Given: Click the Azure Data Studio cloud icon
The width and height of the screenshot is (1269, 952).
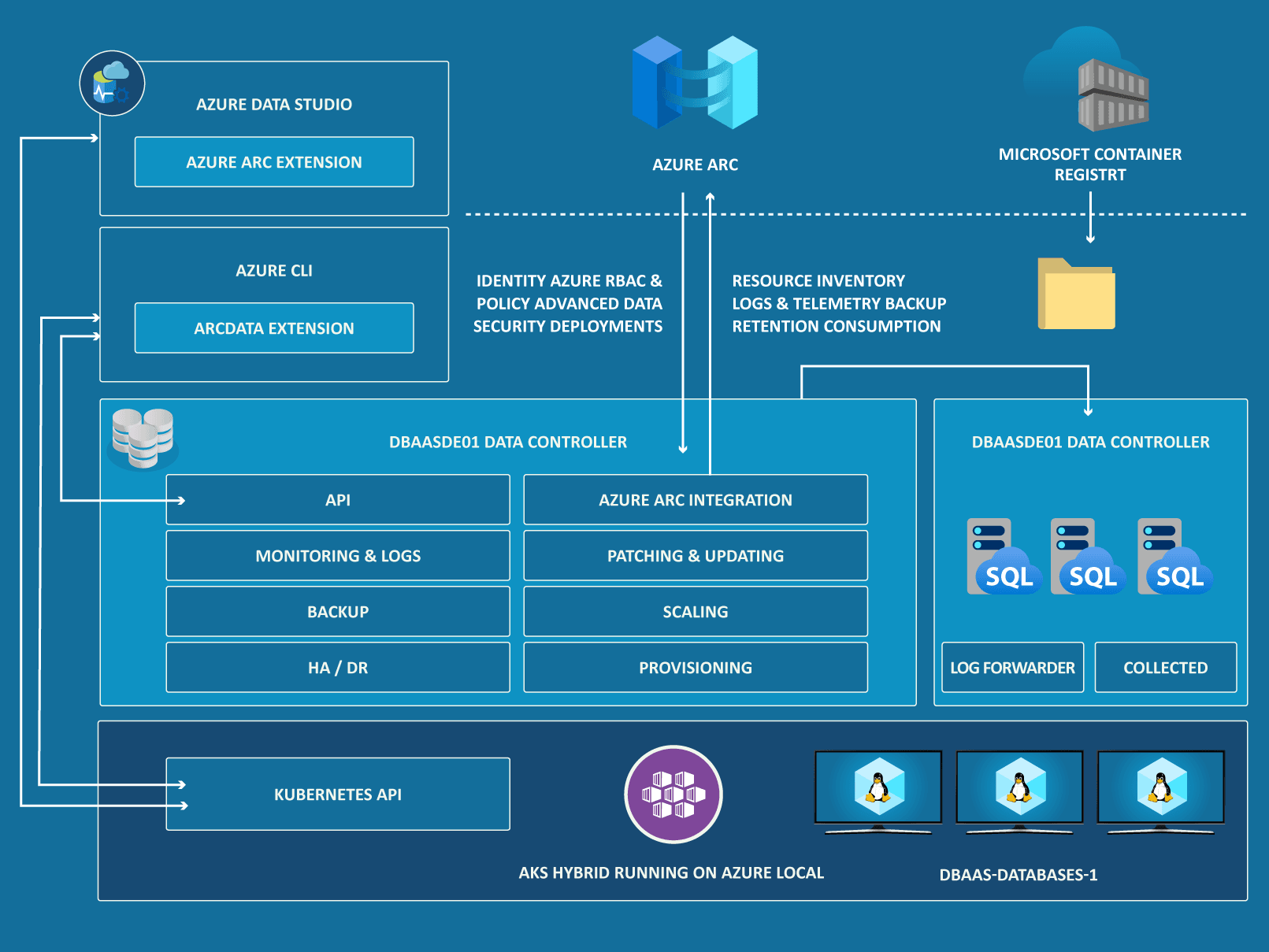Looking at the screenshot, I should pos(112,83).
